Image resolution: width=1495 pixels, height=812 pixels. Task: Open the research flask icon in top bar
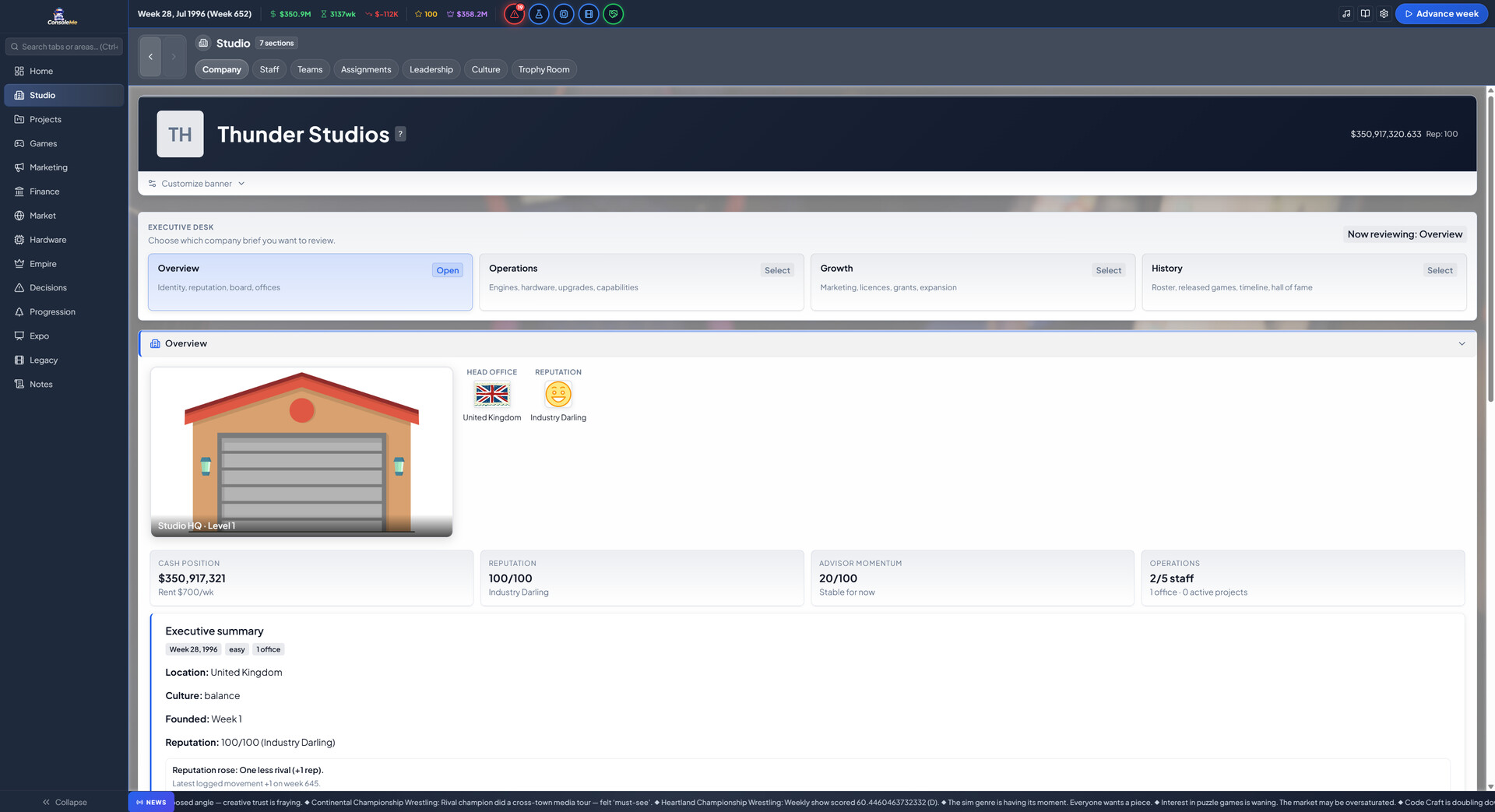(539, 14)
